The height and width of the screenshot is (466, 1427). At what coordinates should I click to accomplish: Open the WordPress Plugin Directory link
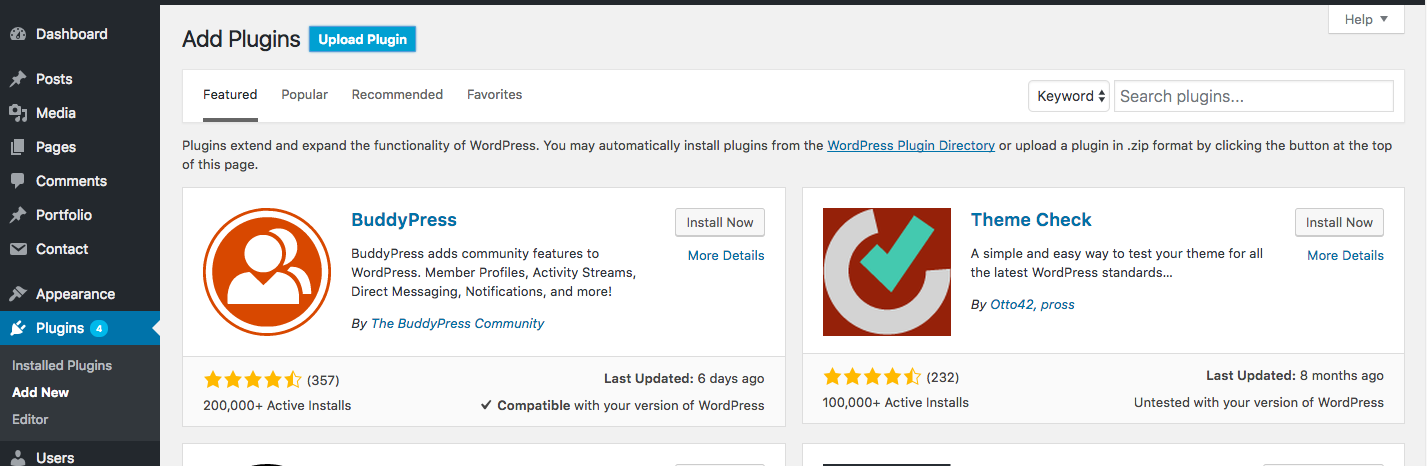coord(911,146)
